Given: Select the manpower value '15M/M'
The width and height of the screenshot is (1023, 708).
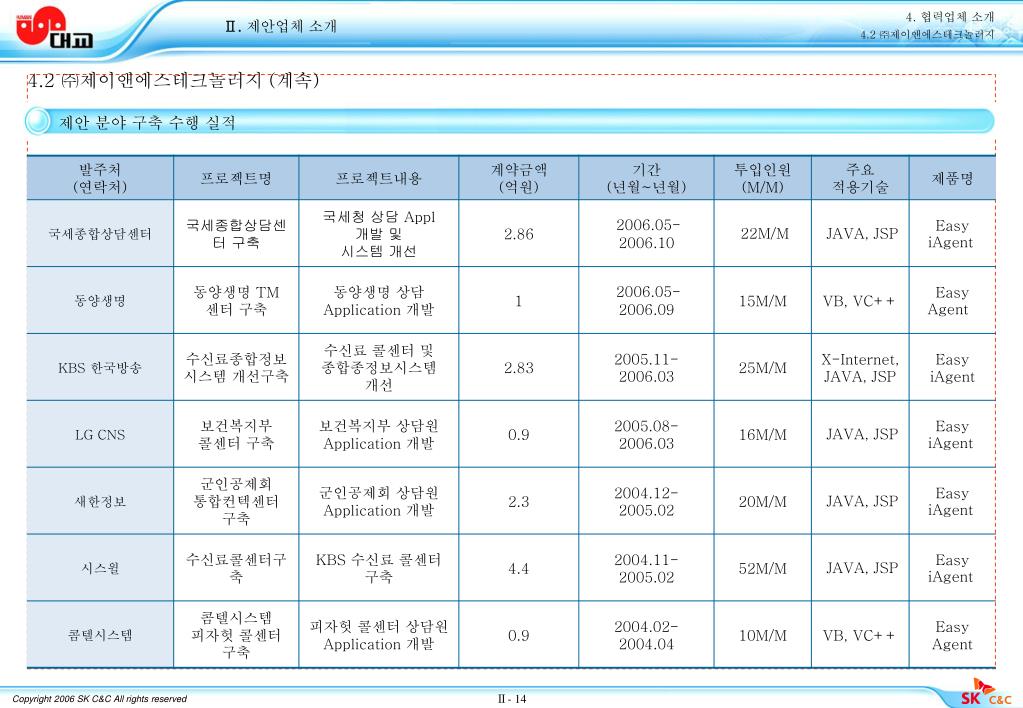Looking at the screenshot, I should (763, 301).
